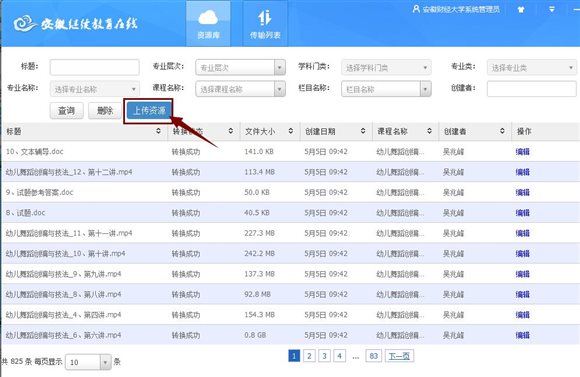Open the 资源库 cloud tab
The width and height of the screenshot is (580, 377).
(208, 24)
